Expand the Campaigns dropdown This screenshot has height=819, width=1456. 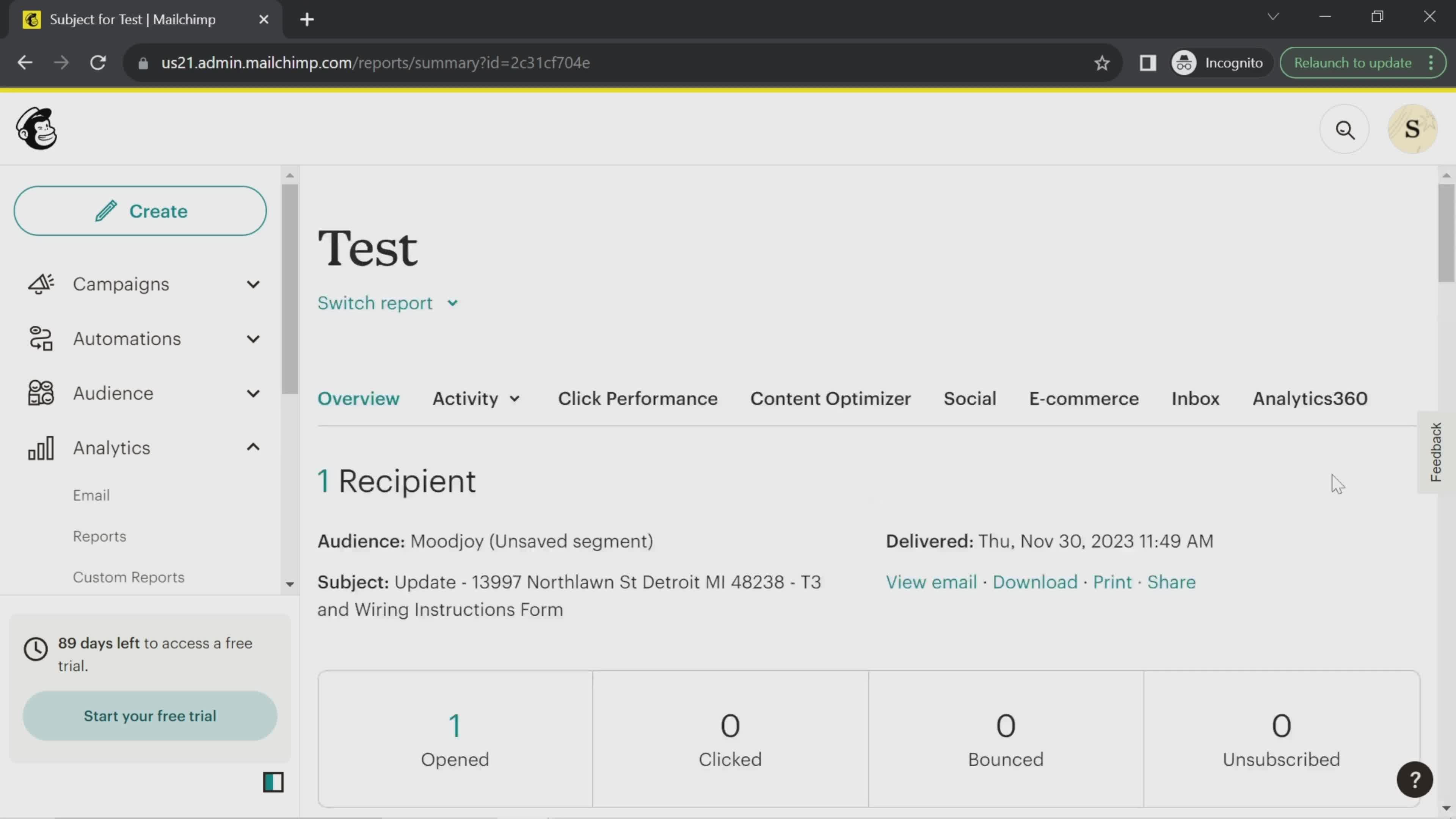pyautogui.click(x=253, y=284)
